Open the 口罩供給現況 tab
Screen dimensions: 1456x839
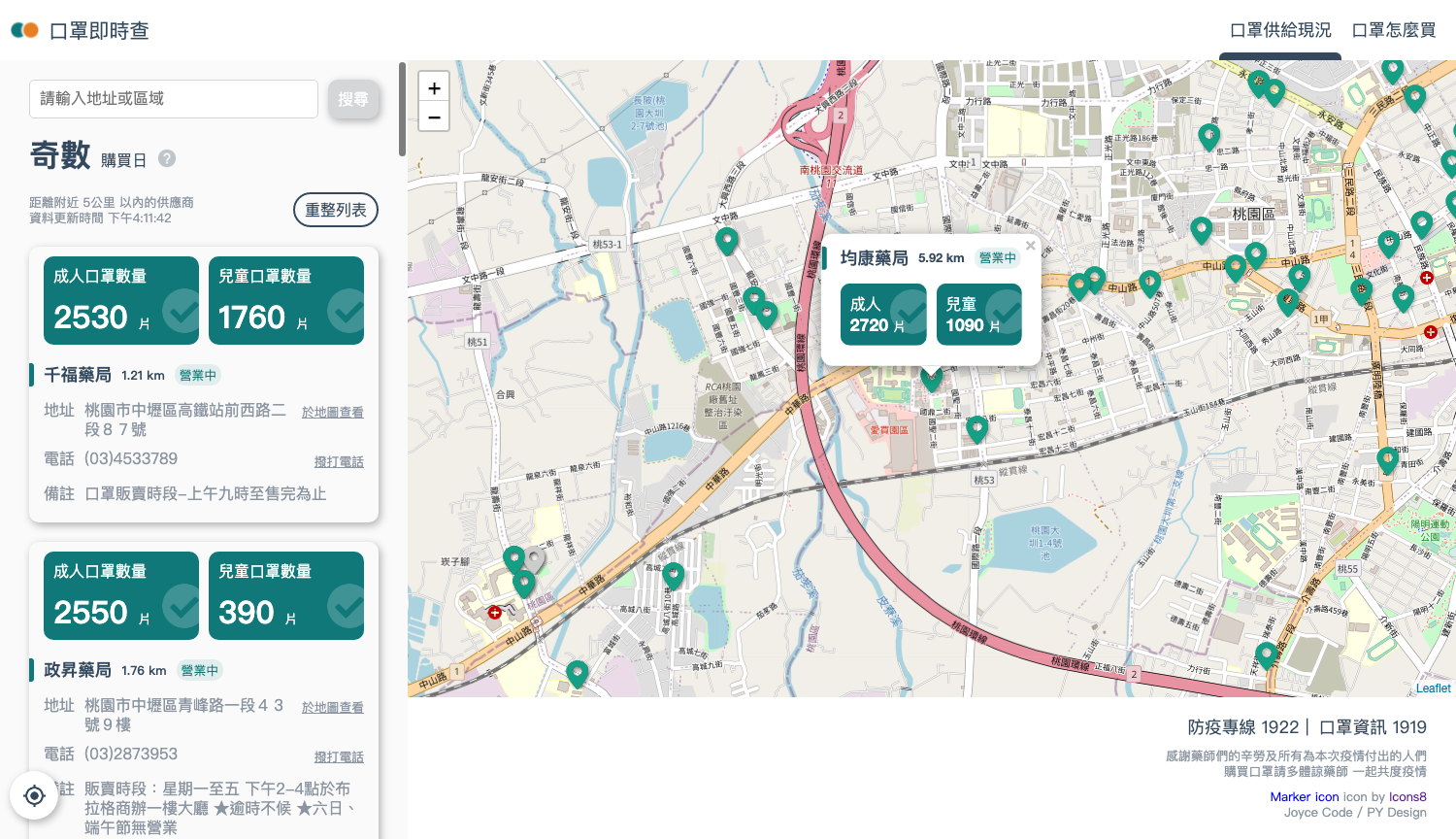[1280, 30]
